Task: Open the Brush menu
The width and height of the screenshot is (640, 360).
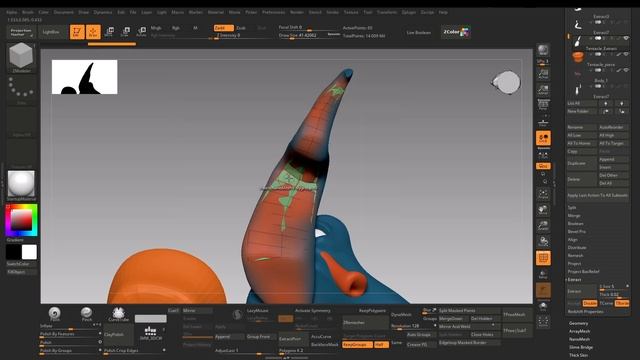Action: 28,12
